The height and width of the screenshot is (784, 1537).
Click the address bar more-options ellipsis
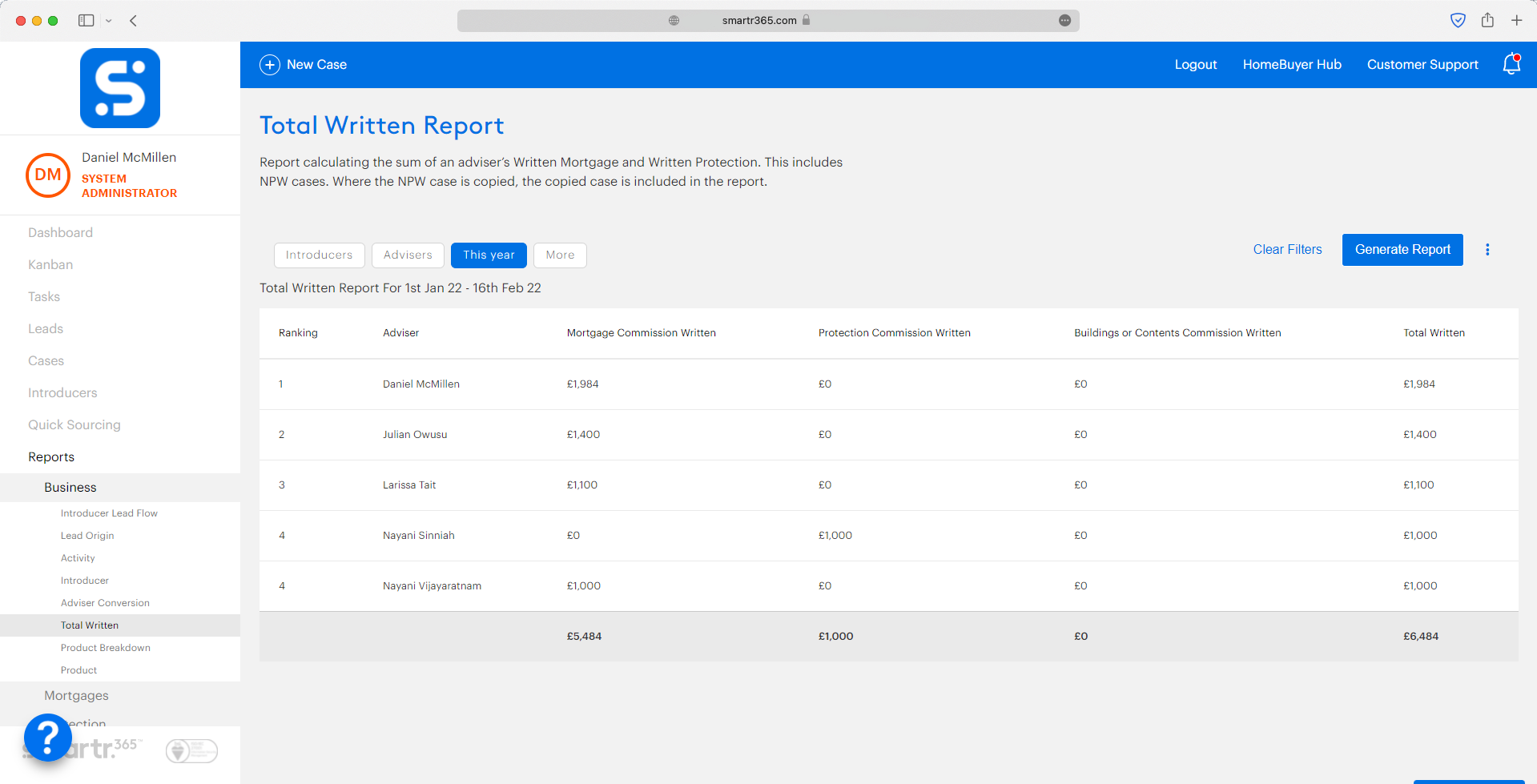(1064, 21)
